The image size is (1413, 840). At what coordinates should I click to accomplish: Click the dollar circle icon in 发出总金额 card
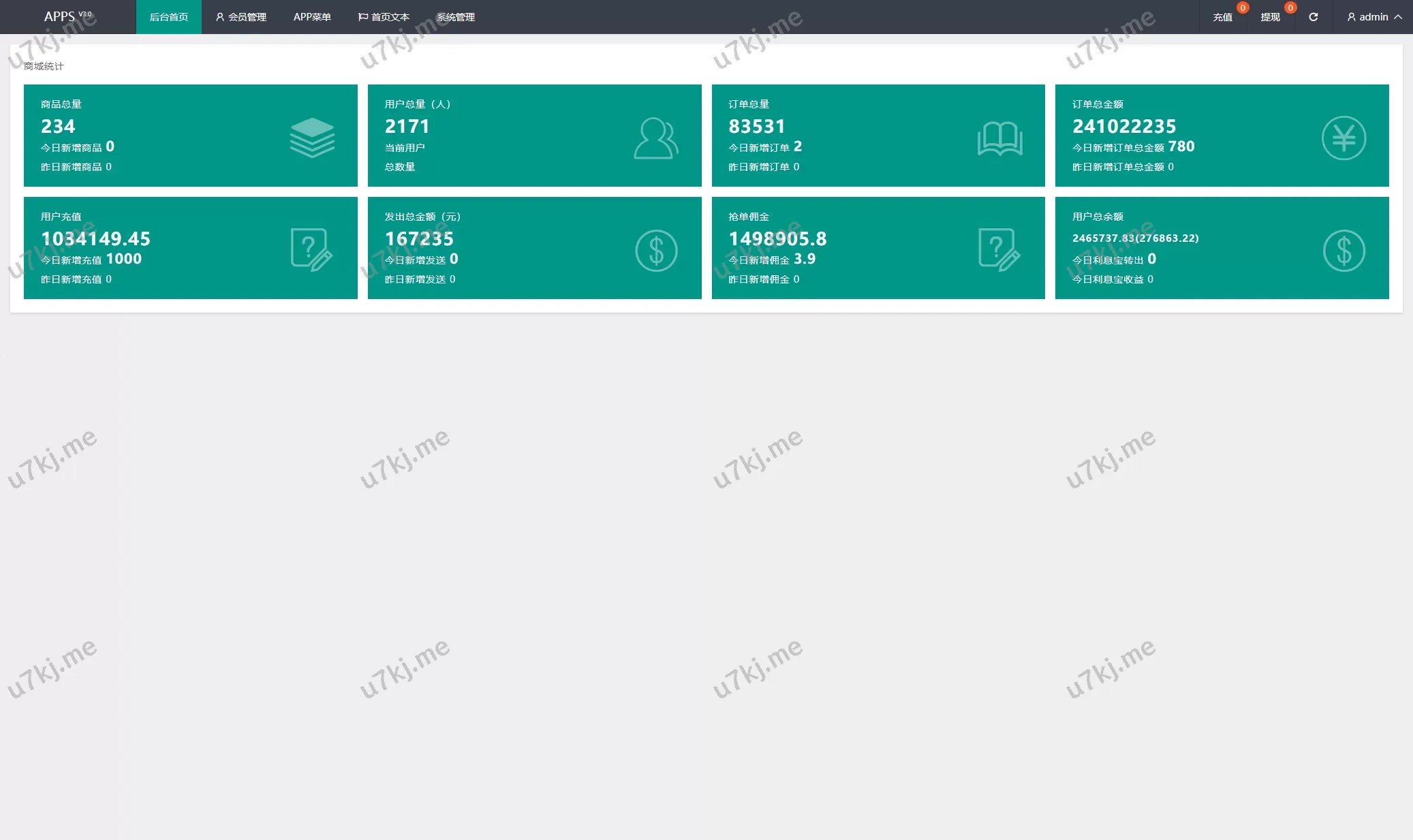click(x=656, y=251)
